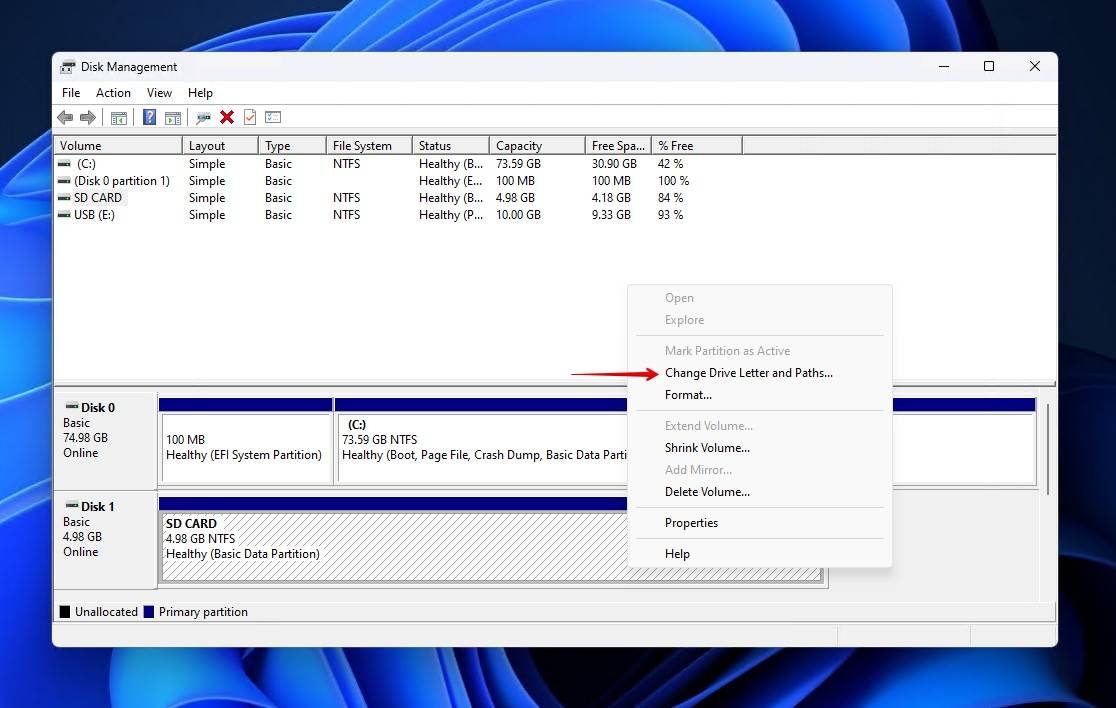Click the Back arrow toolbar icon
This screenshot has width=1116, height=708.
coord(65,118)
